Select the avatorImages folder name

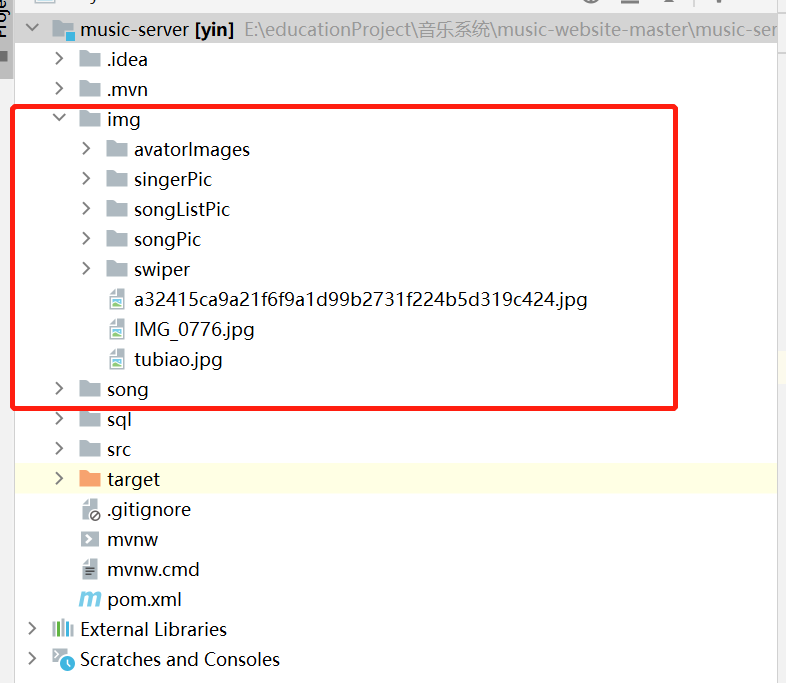click(192, 149)
